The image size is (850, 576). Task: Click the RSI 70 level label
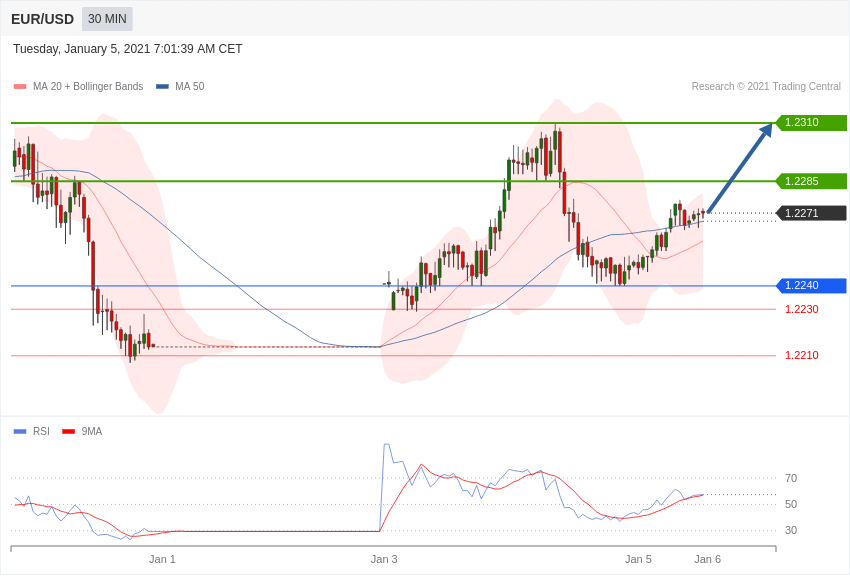(x=791, y=478)
